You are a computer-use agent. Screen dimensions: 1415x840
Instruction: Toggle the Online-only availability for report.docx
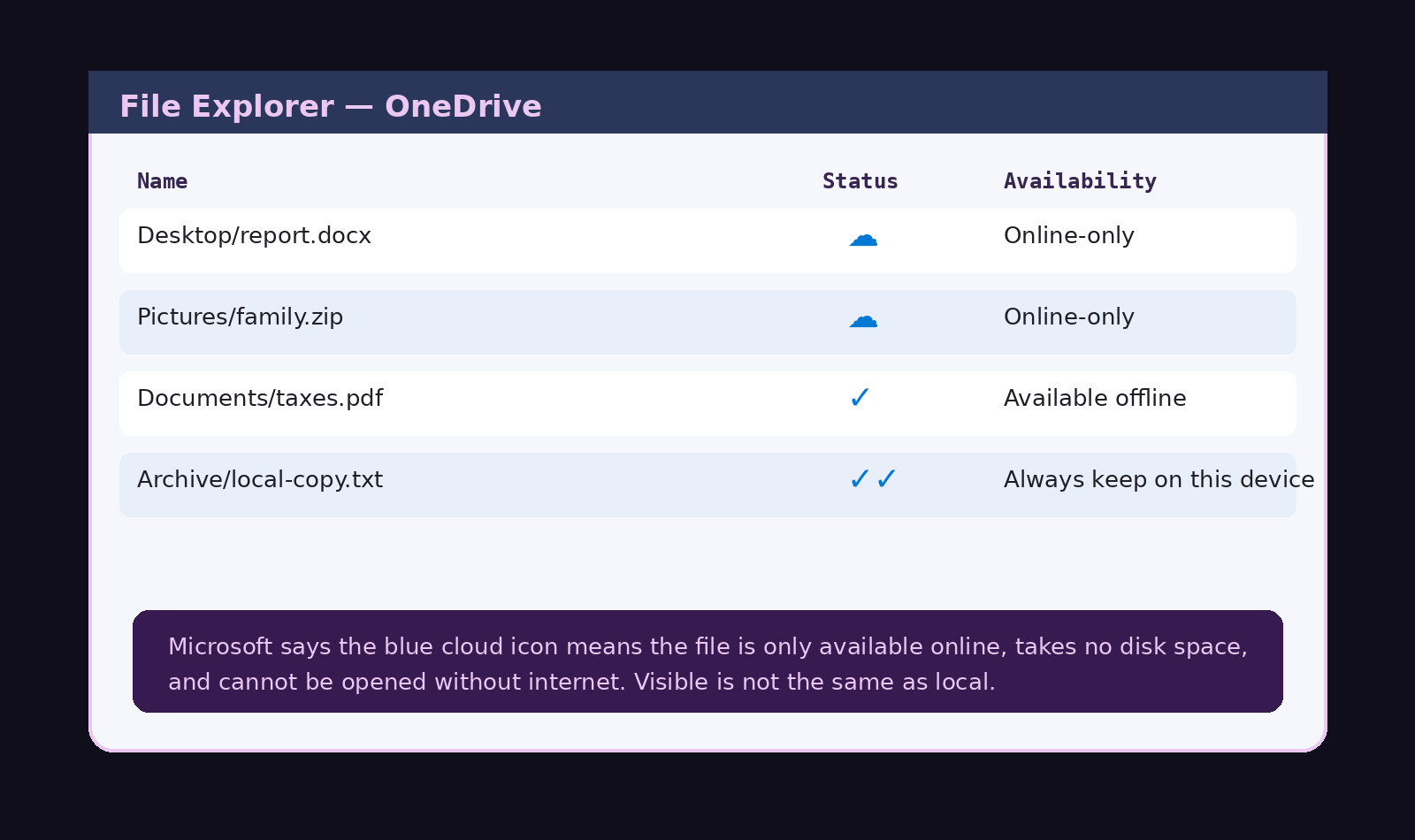coord(1068,235)
